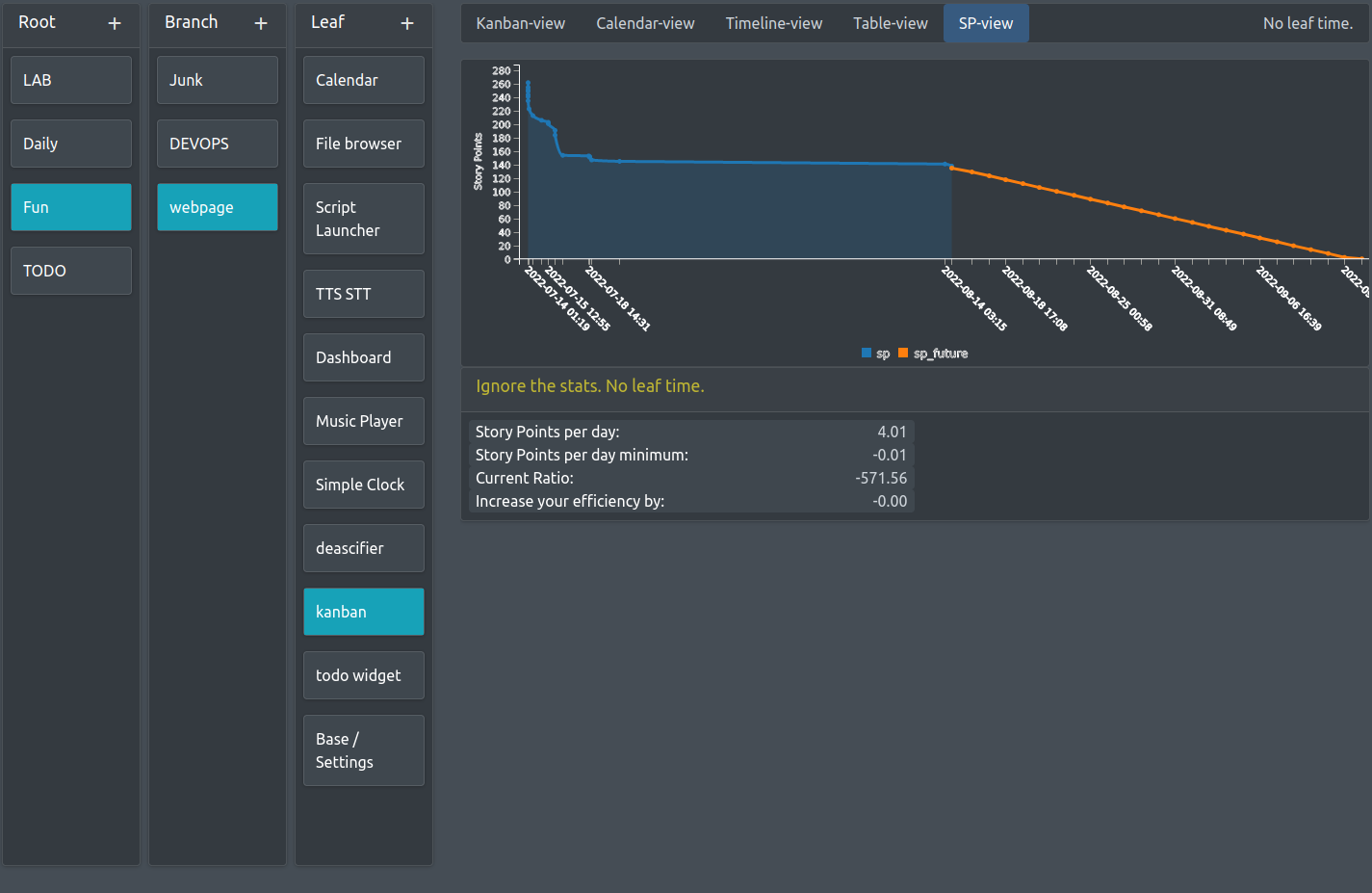Select the Music Player leaf
This screenshot has width=1372, height=893.
pyautogui.click(x=364, y=421)
